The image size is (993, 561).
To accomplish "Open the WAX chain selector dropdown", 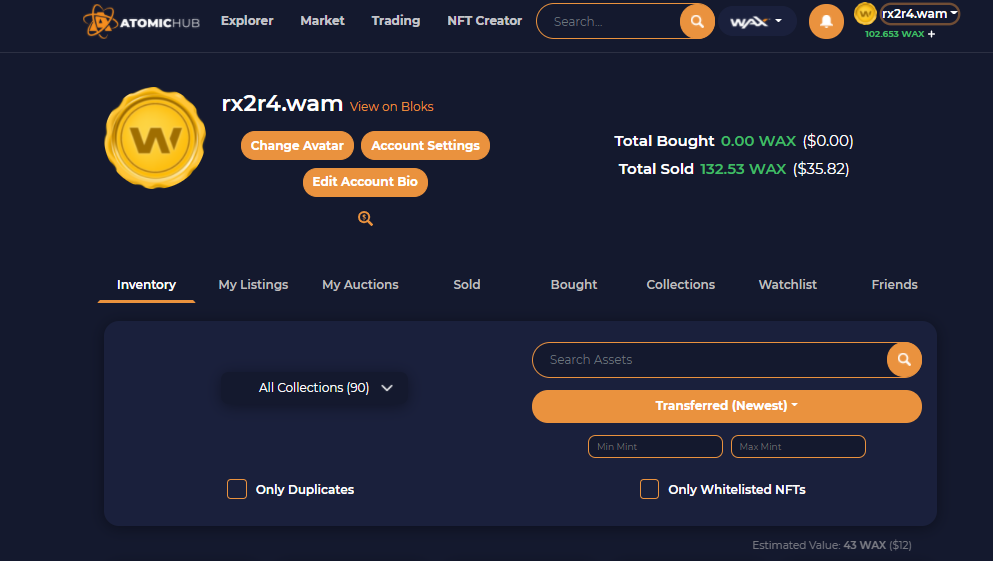I will 757,22.
